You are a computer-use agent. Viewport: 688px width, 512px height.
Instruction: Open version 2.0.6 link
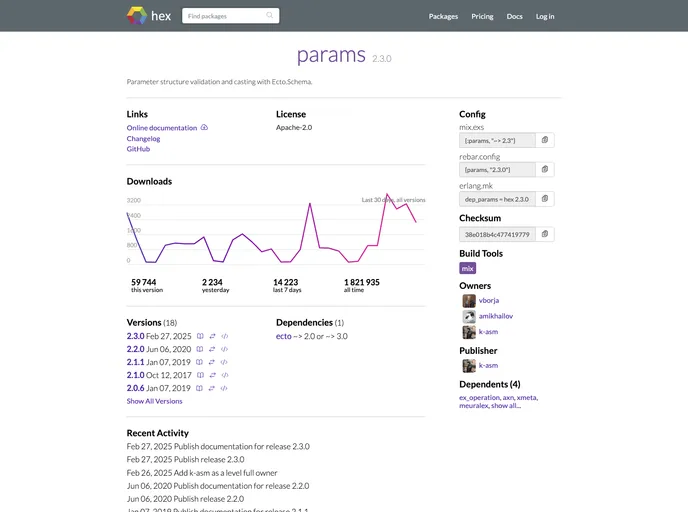[x=135, y=388]
